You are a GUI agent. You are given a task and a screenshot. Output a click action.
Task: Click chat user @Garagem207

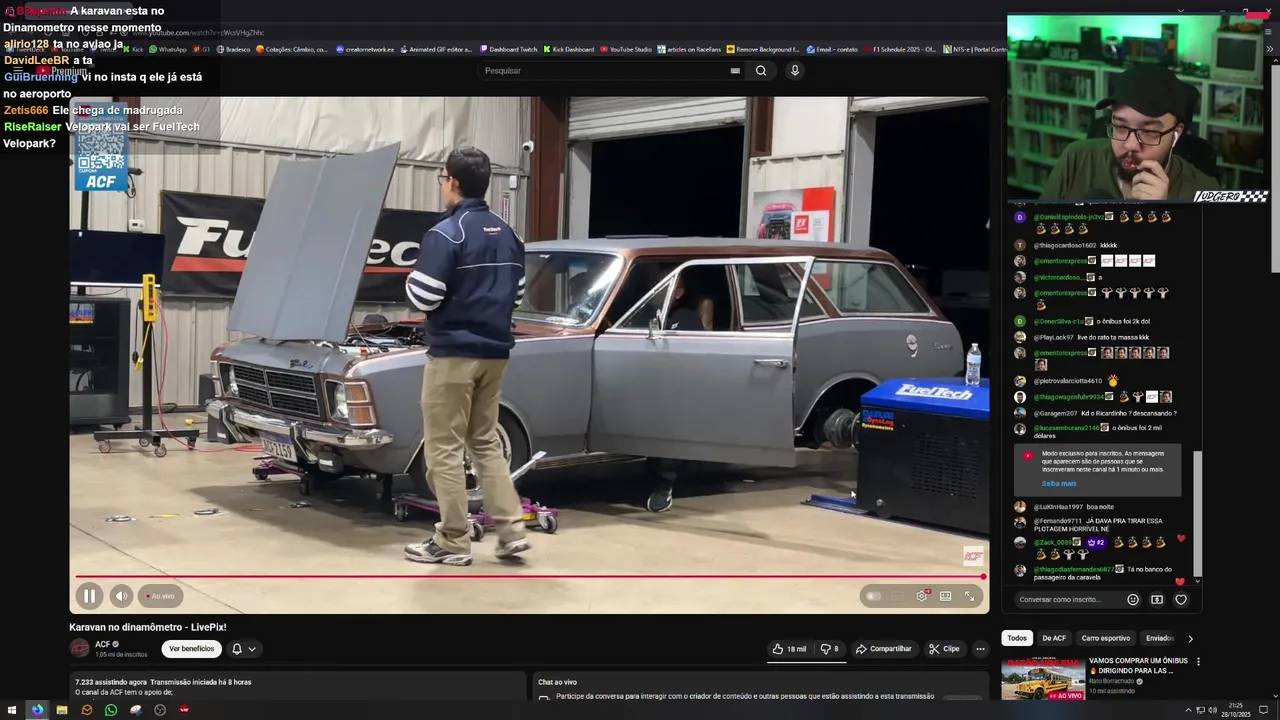(x=1055, y=413)
